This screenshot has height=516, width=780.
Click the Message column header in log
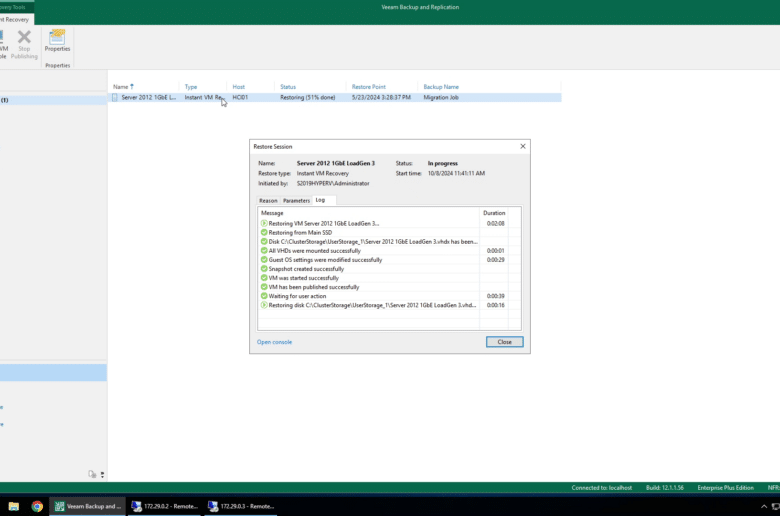[369, 213]
